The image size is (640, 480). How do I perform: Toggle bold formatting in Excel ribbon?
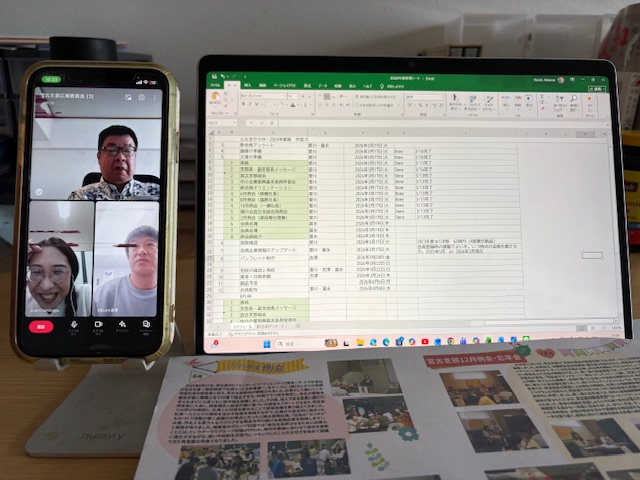242,104
